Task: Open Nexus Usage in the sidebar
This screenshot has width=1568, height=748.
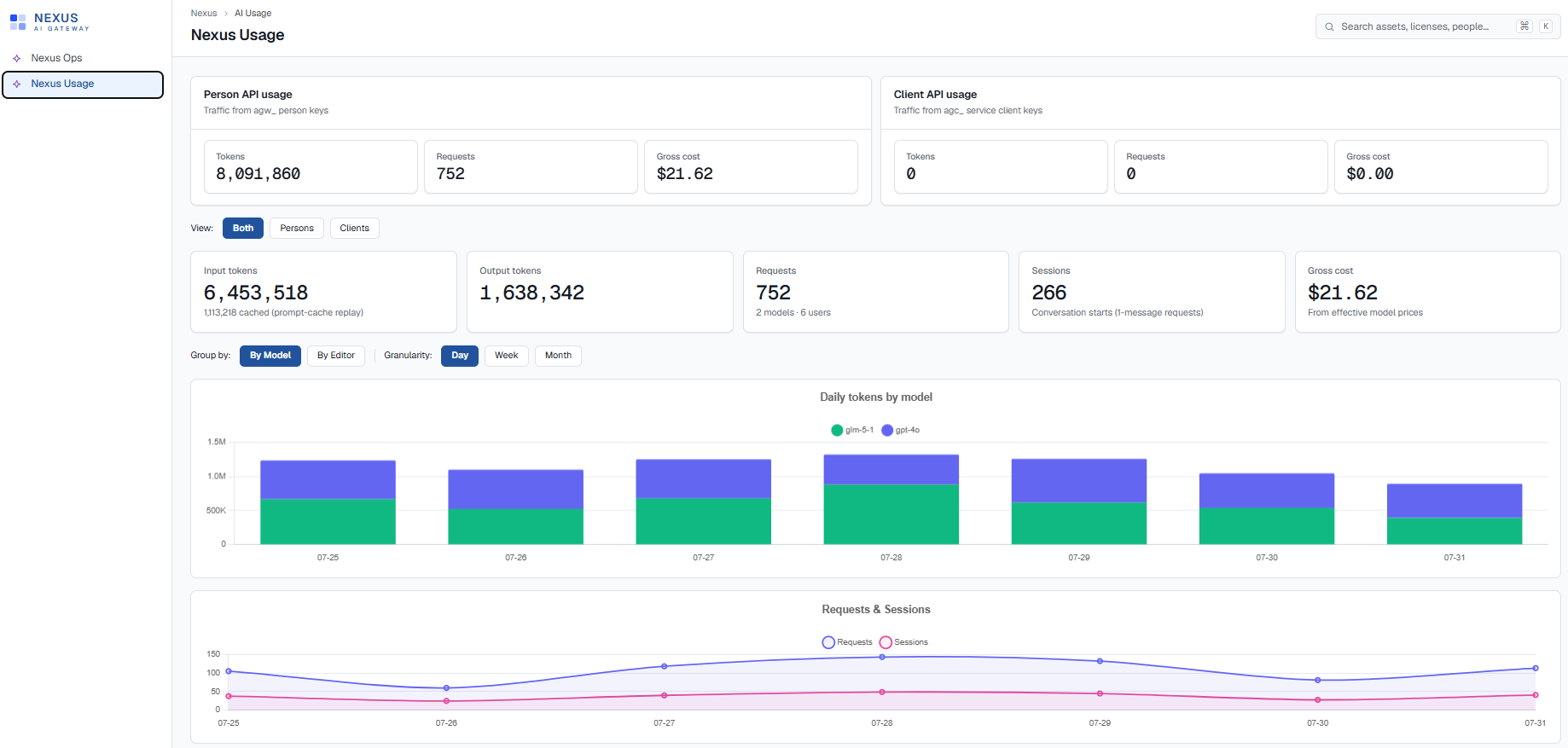Action: coord(83,84)
